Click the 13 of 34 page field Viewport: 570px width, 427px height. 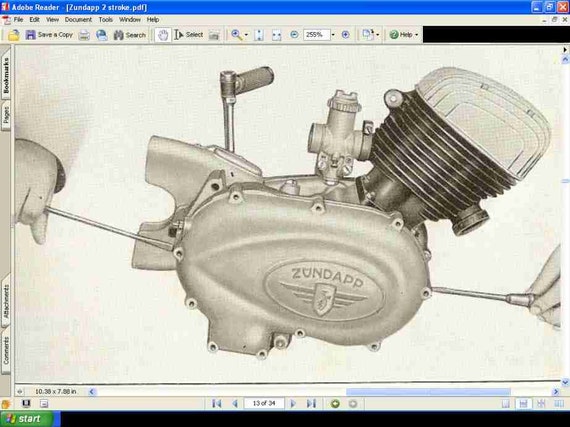264,403
